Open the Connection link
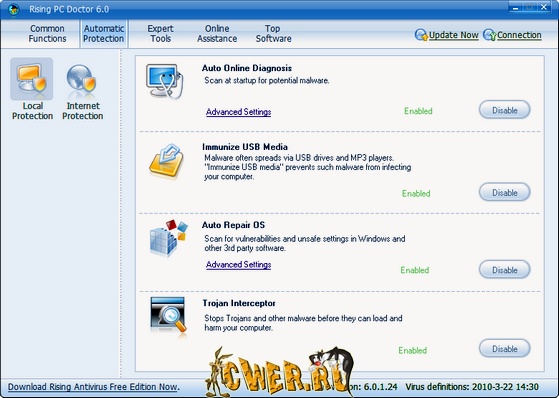 point(519,35)
